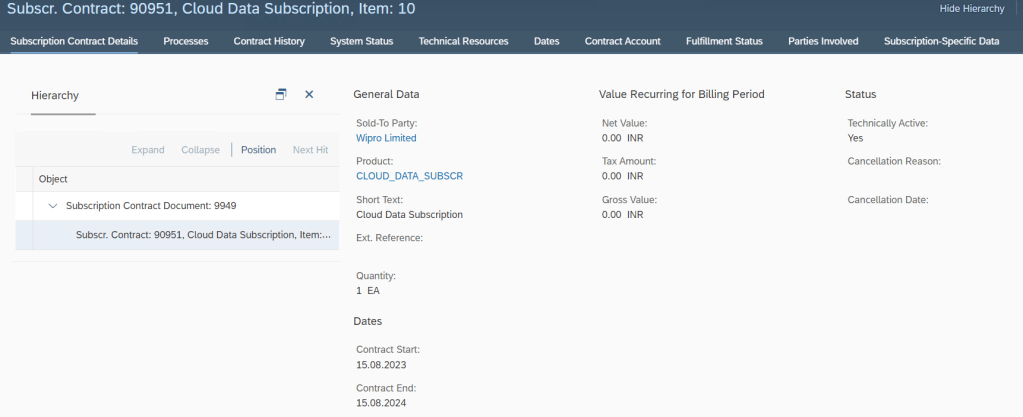
Task: Open the CLOUD_DATA_SUBSCR product link
Action: [x=409, y=176]
